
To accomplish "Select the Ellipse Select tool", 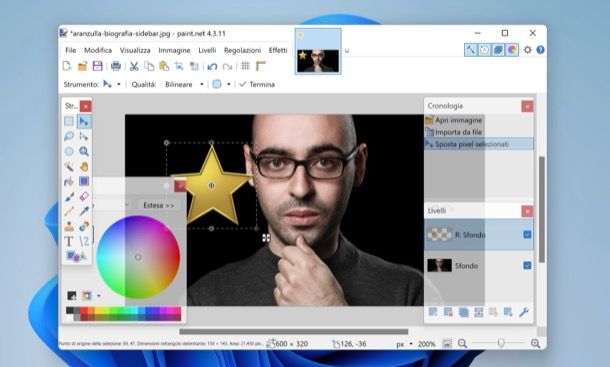I will click(69, 151).
